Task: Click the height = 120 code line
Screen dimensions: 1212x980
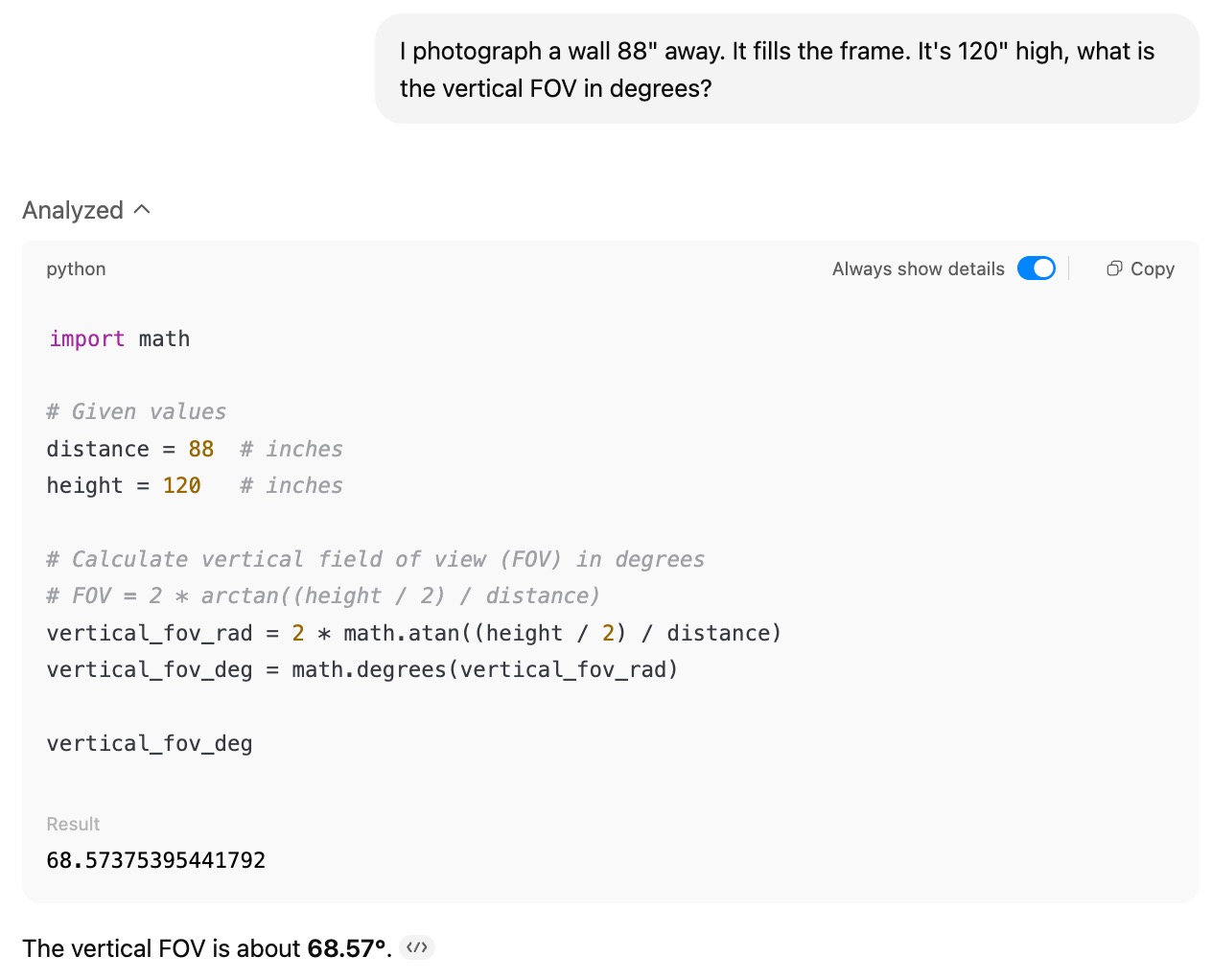Action: click(x=124, y=485)
